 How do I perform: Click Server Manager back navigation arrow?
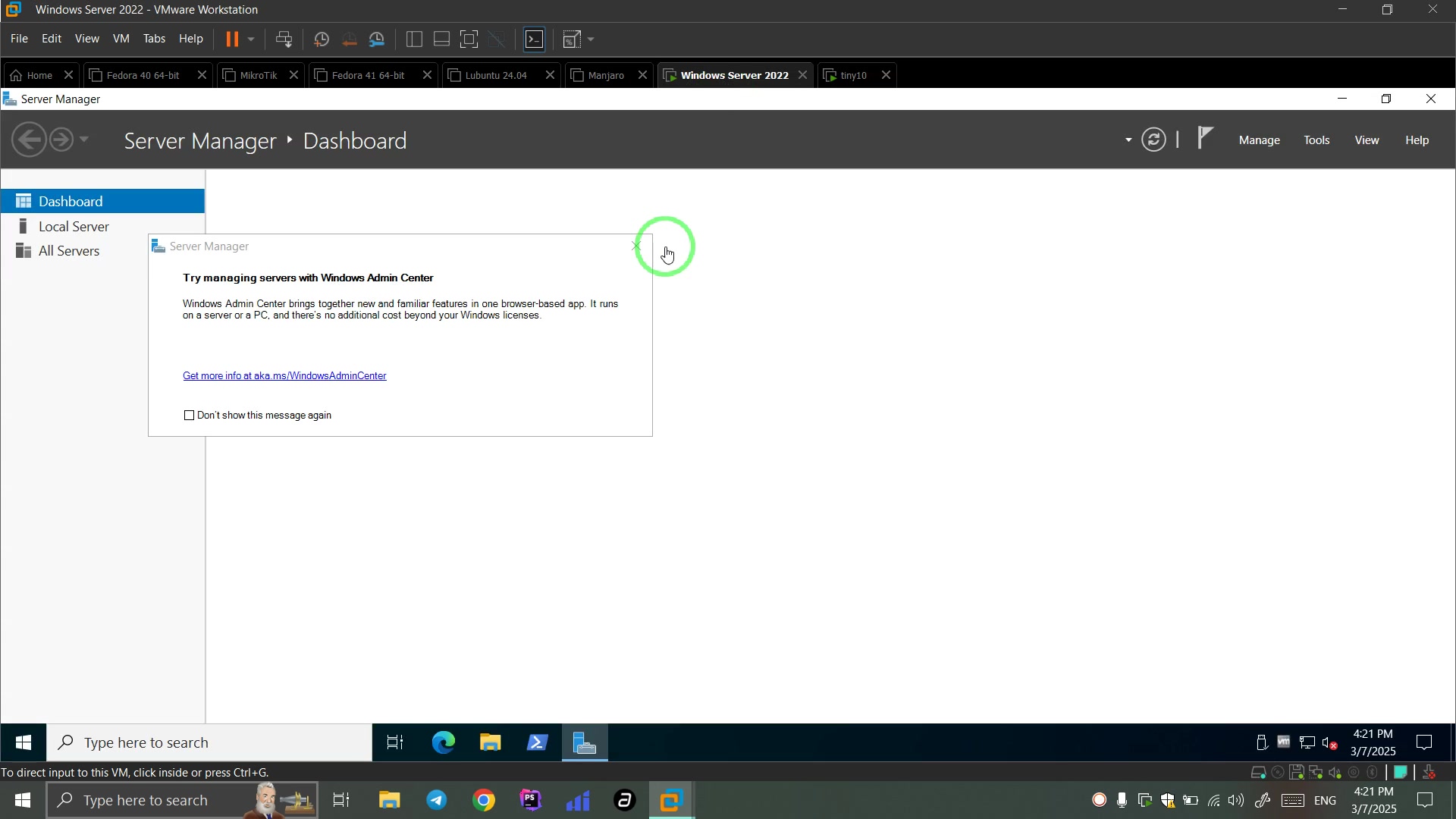click(x=30, y=140)
